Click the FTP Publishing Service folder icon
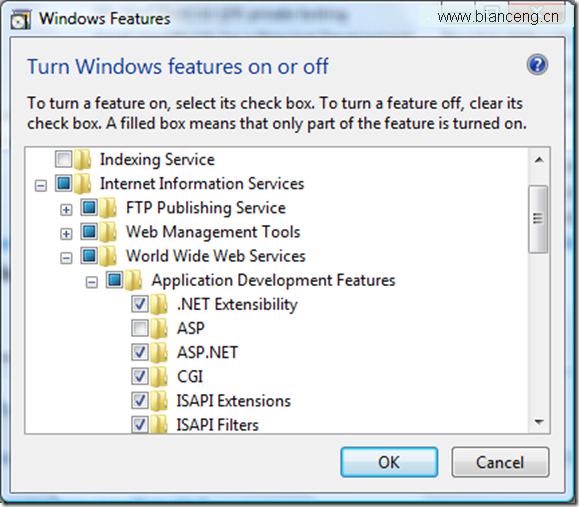Image resolution: width=579 pixels, height=507 pixels. point(108,208)
